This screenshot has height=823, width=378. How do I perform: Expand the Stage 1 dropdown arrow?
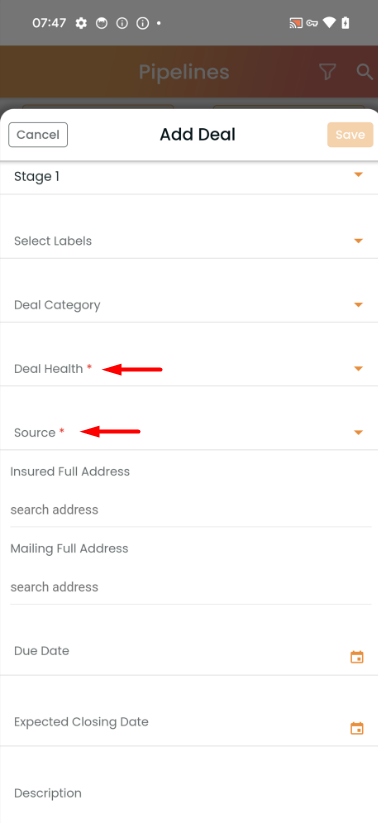tap(359, 175)
